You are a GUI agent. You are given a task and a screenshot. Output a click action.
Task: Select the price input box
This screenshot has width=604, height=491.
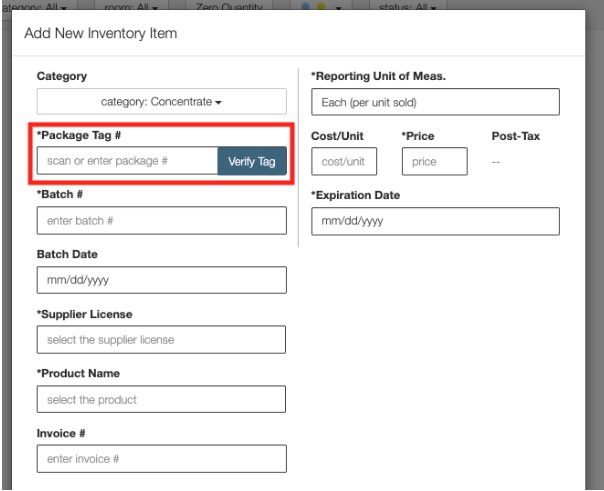434,162
